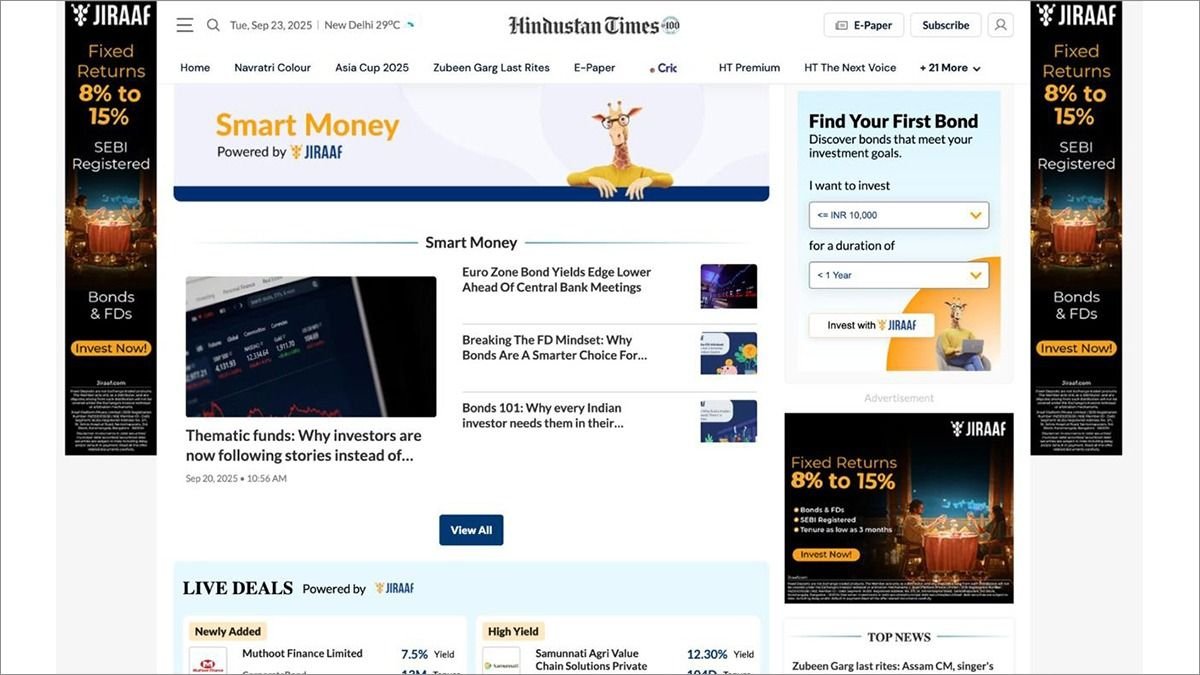Click the Samunnati company logo
The width and height of the screenshot is (1200, 675).
click(x=501, y=662)
